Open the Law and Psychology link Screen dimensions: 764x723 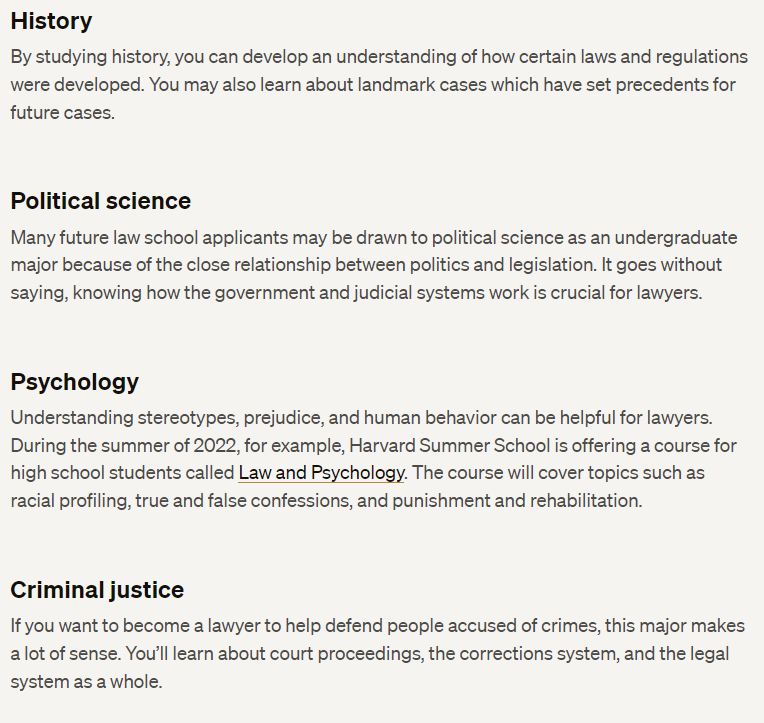click(x=321, y=473)
